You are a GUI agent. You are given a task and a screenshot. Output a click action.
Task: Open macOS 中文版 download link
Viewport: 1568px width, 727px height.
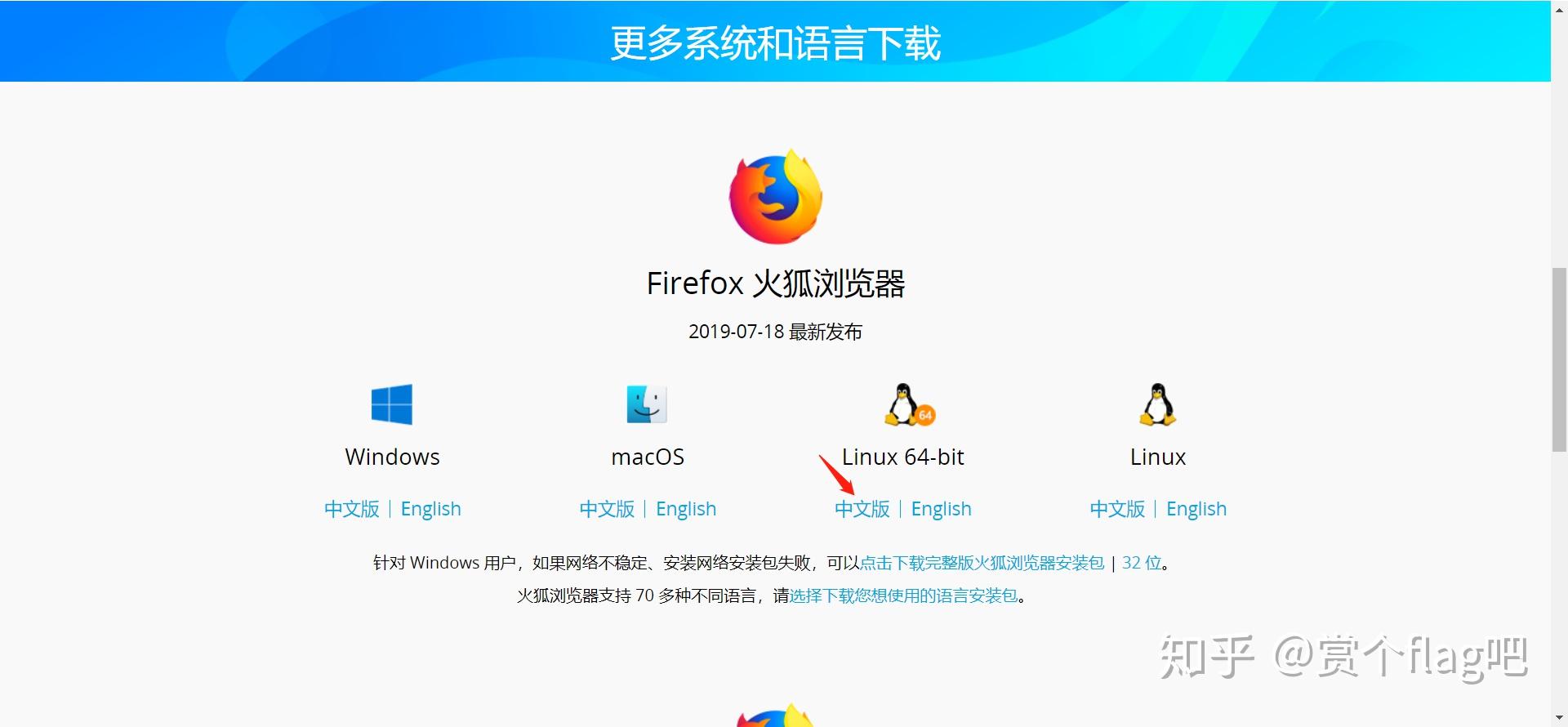(x=607, y=509)
